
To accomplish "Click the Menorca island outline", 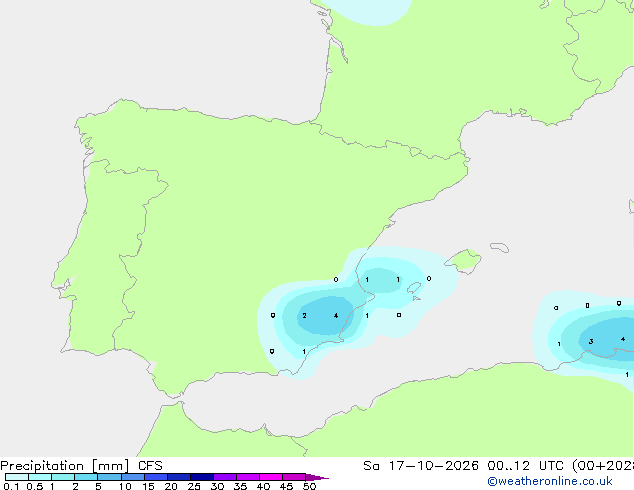I will 499,247.
